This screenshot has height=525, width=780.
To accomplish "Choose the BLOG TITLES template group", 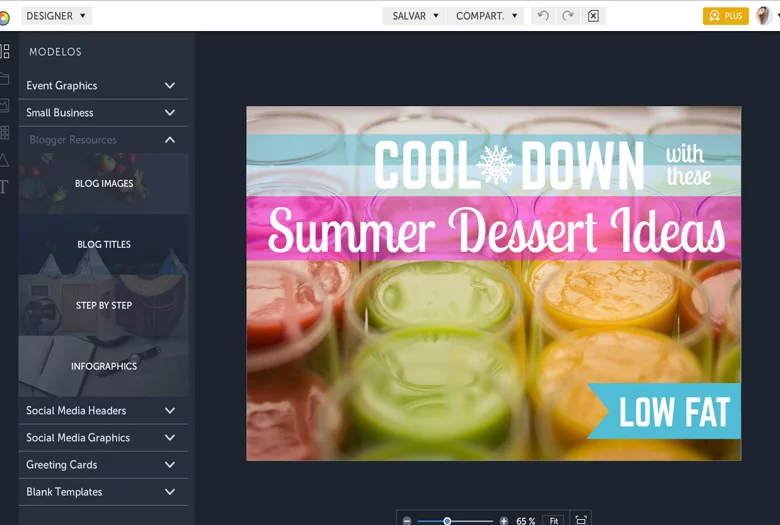I will (x=103, y=244).
